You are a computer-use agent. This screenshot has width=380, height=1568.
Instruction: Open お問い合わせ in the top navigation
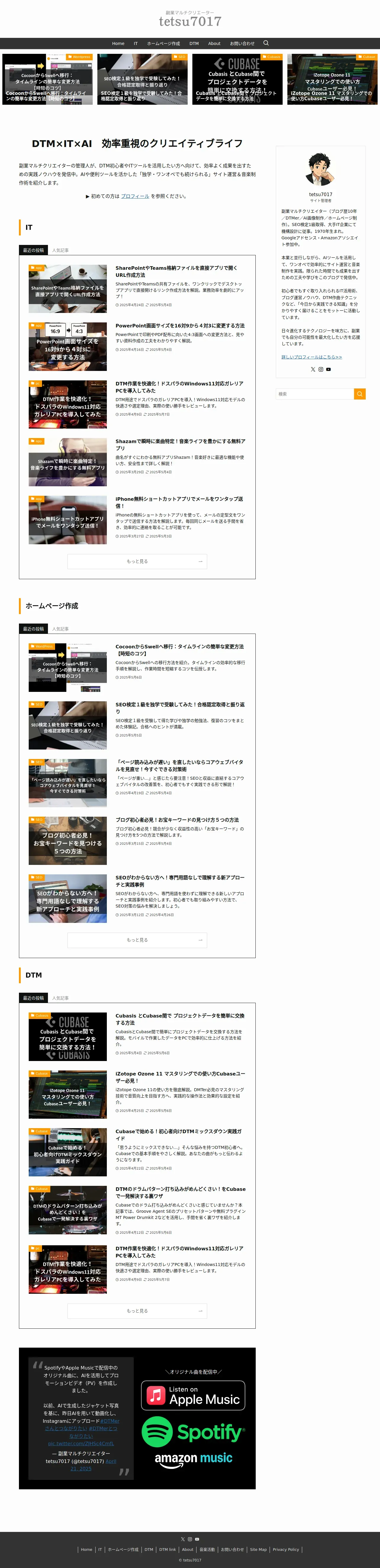[242, 43]
